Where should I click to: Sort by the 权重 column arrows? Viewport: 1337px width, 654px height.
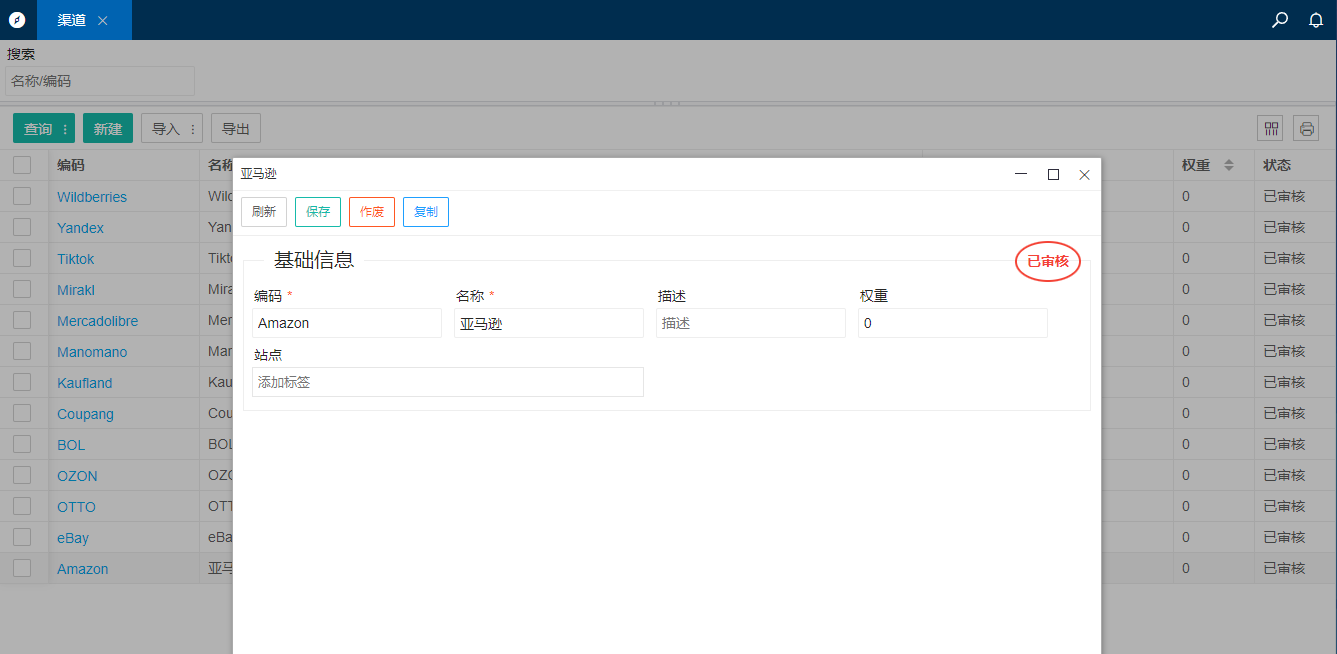click(1229, 165)
